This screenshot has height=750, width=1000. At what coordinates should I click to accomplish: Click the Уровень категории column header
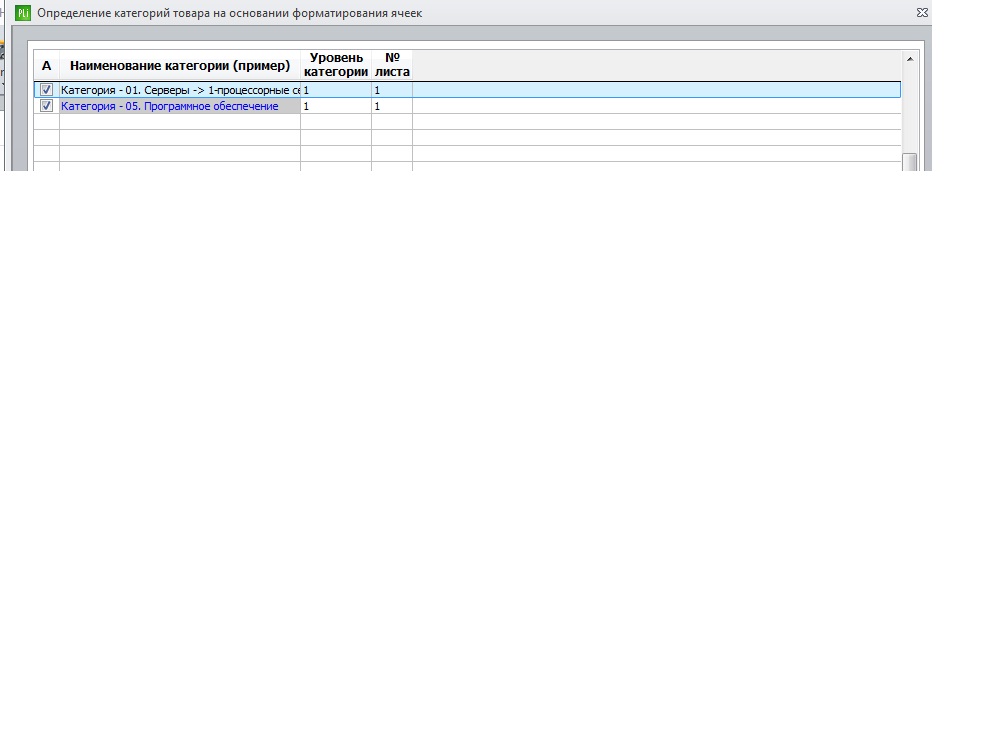[x=336, y=66]
